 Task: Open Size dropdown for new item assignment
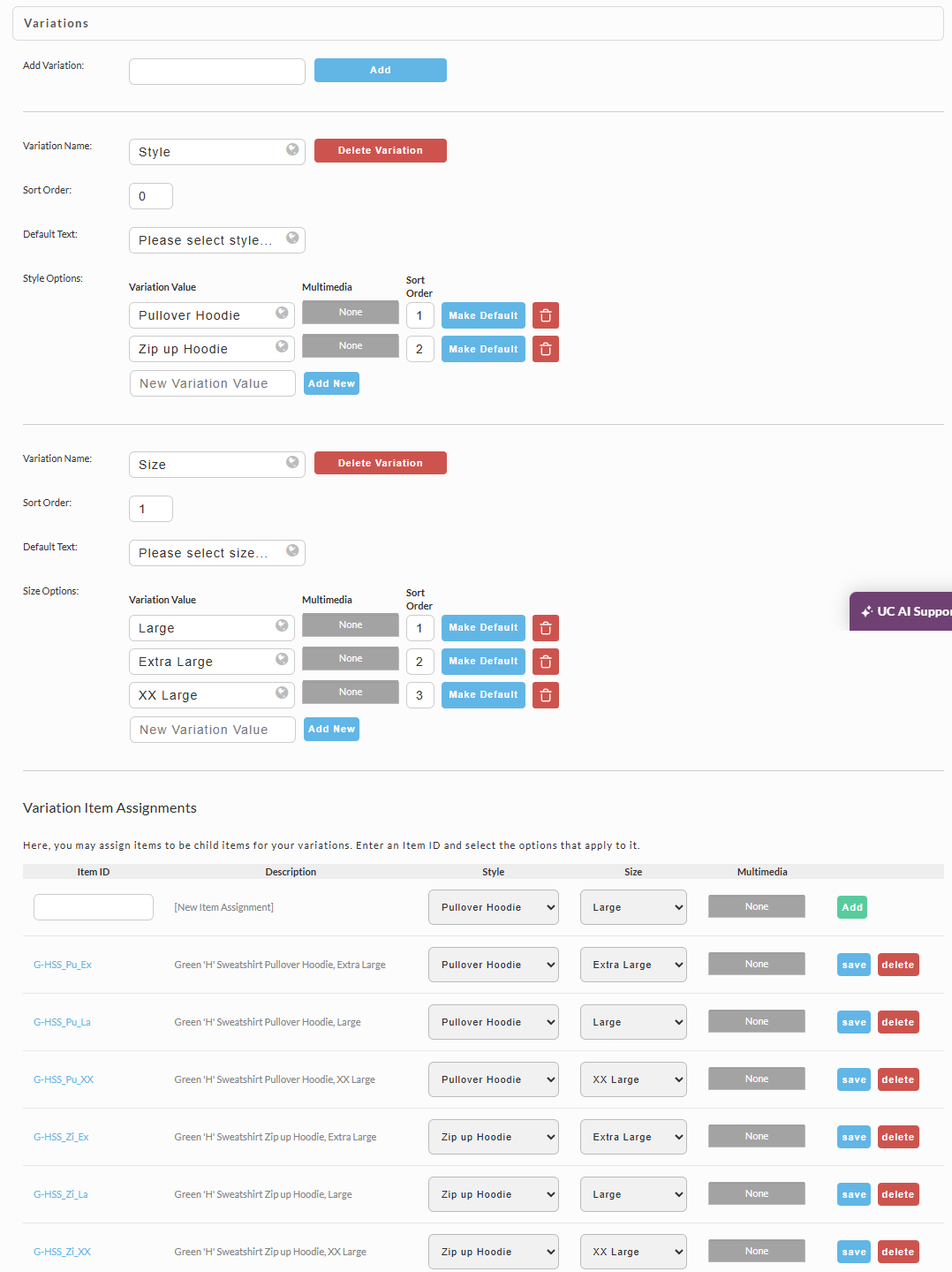tap(633, 907)
